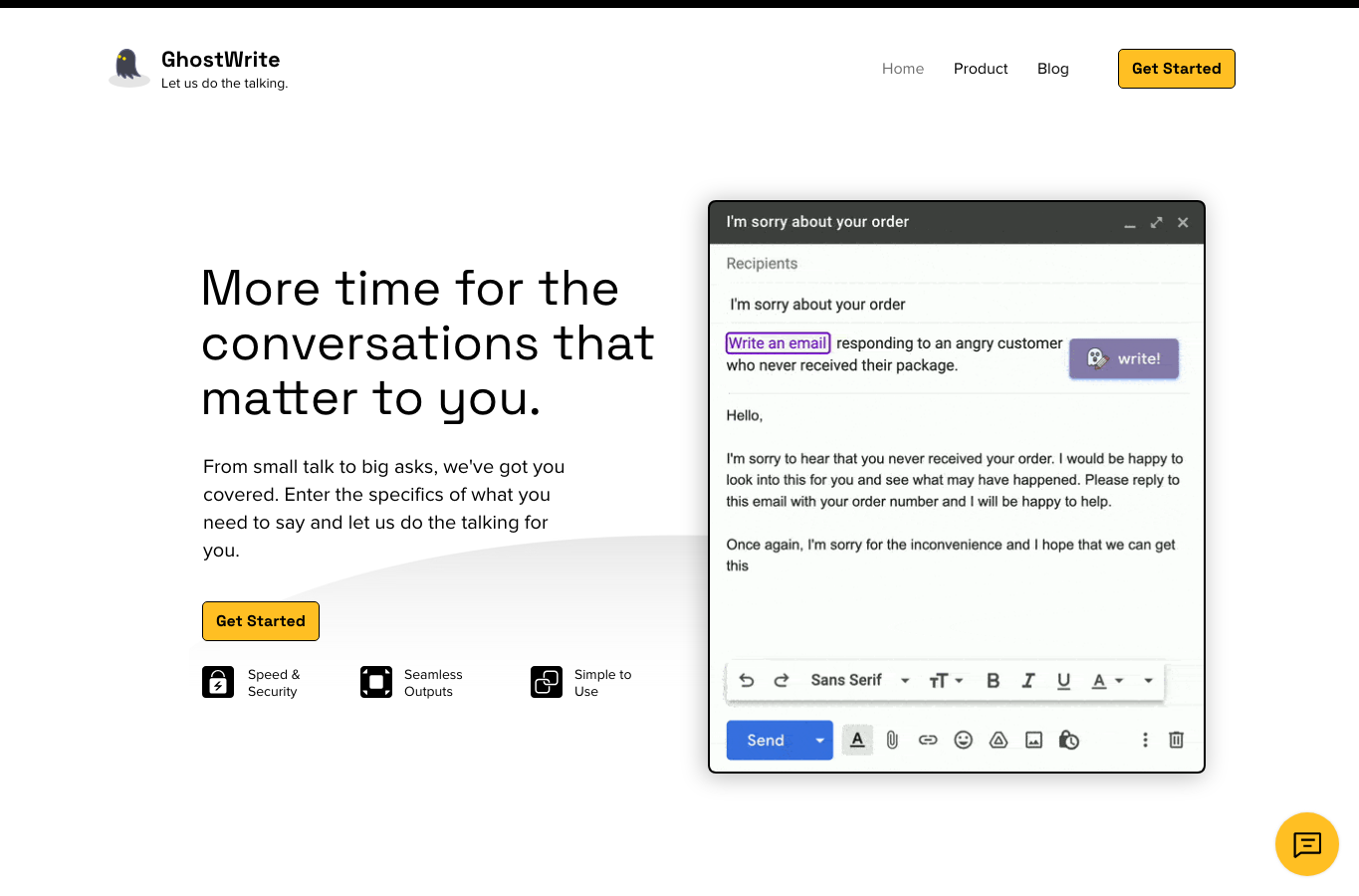Click the Seamless Outputs label

(433, 683)
